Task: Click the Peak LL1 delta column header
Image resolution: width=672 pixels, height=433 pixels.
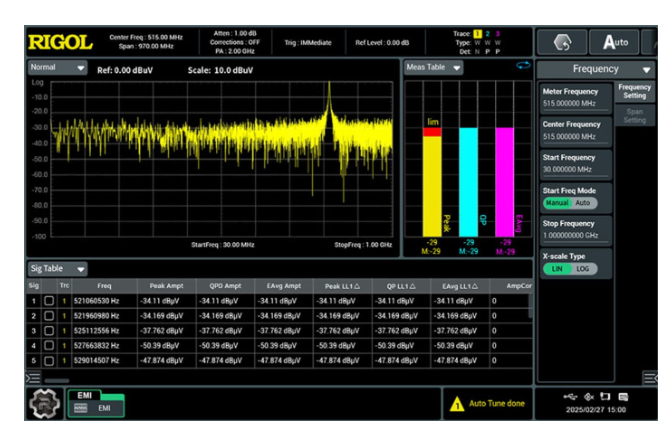Action: (342, 286)
